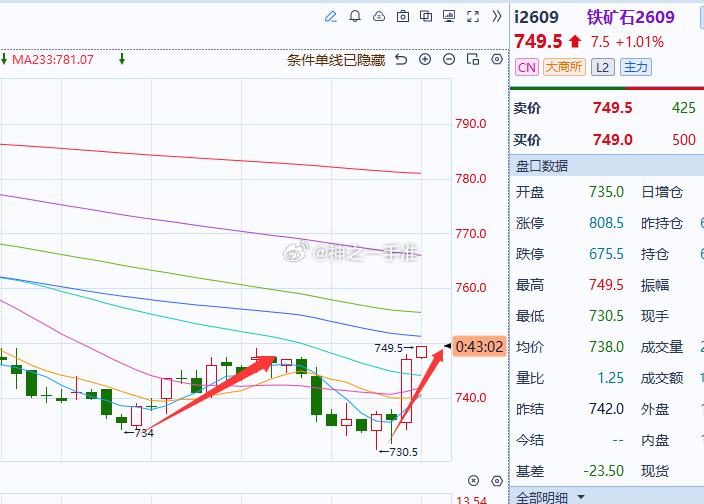The image size is (704, 504).
Task: Click the latest candlestick marked 749.5
Action: 421,352
